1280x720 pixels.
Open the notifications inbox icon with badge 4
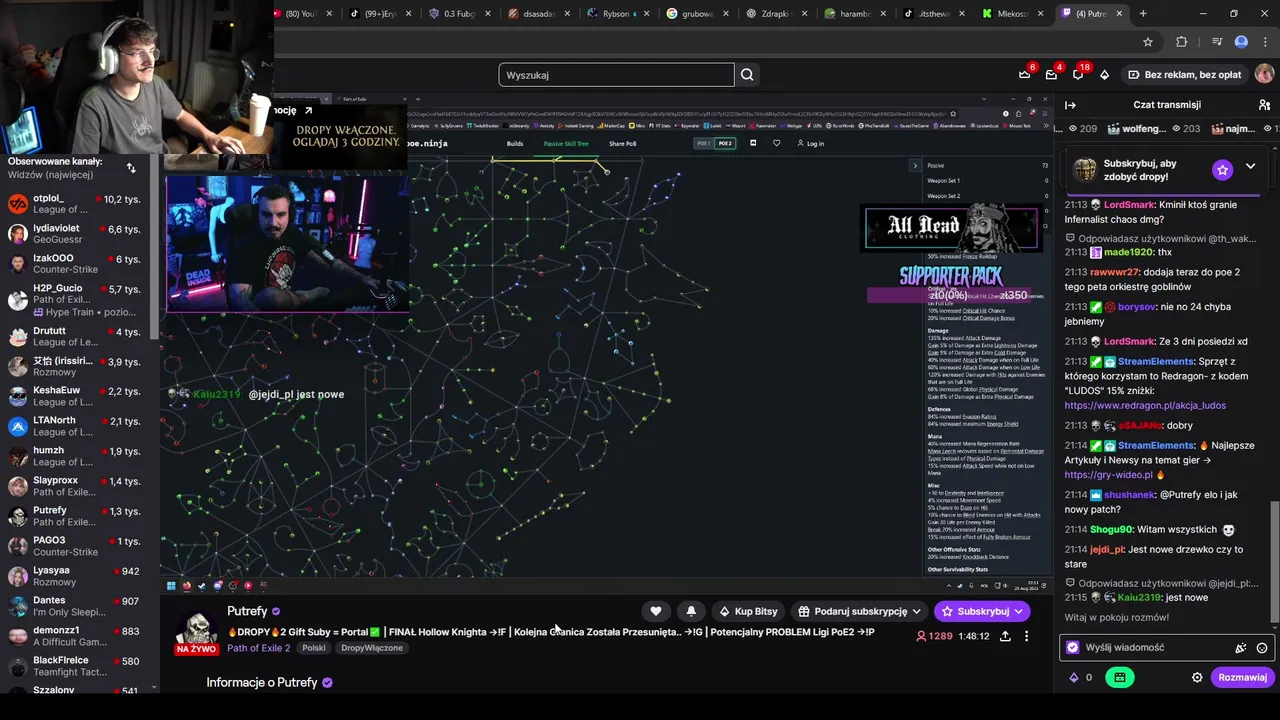pos(1051,74)
